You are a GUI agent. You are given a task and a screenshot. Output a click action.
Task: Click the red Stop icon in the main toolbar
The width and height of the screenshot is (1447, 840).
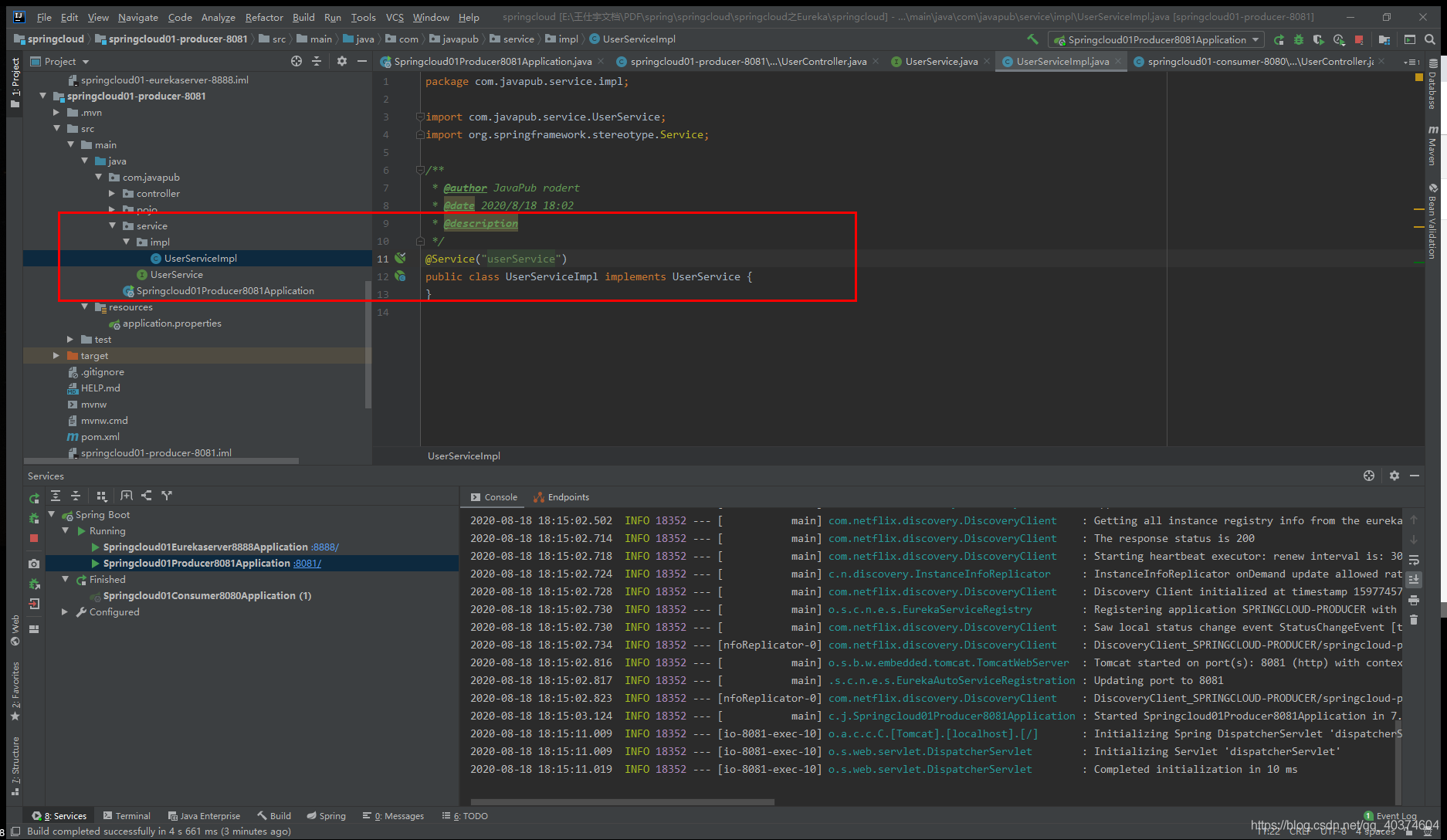point(1359,39)
